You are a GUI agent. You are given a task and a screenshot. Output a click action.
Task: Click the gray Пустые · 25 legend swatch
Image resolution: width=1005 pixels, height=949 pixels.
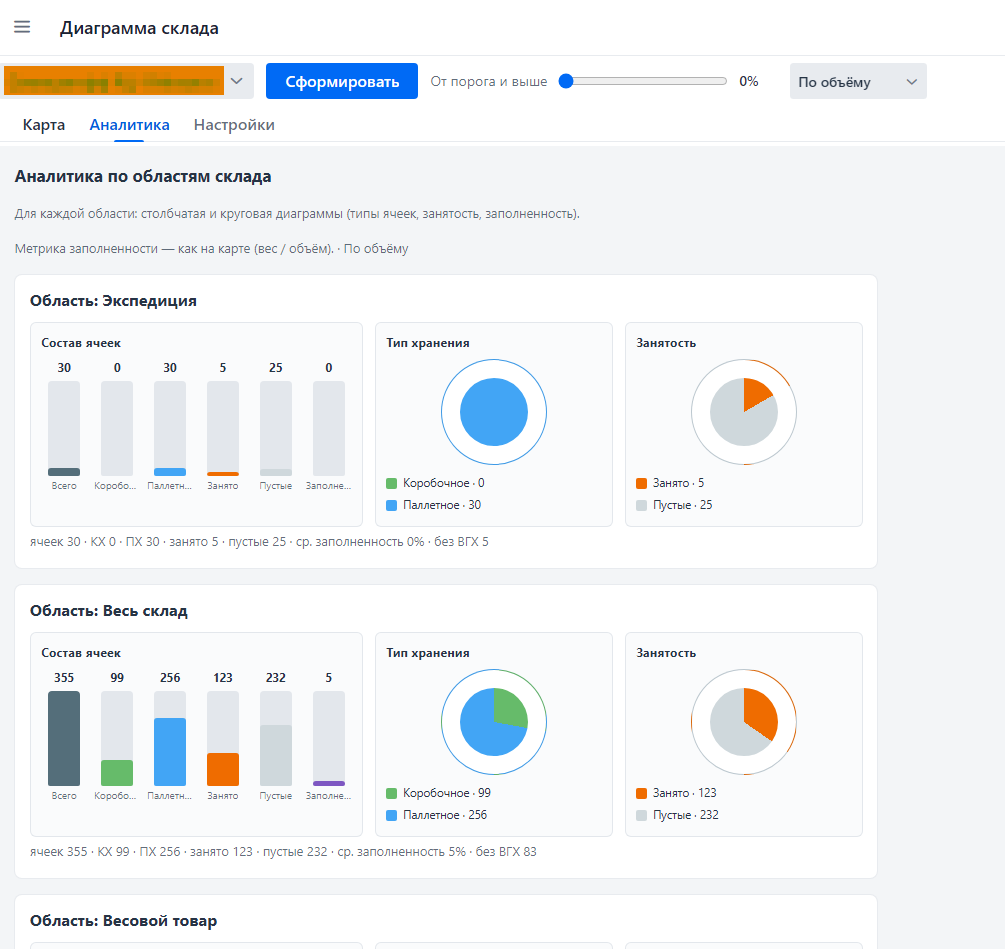point(642,505)
